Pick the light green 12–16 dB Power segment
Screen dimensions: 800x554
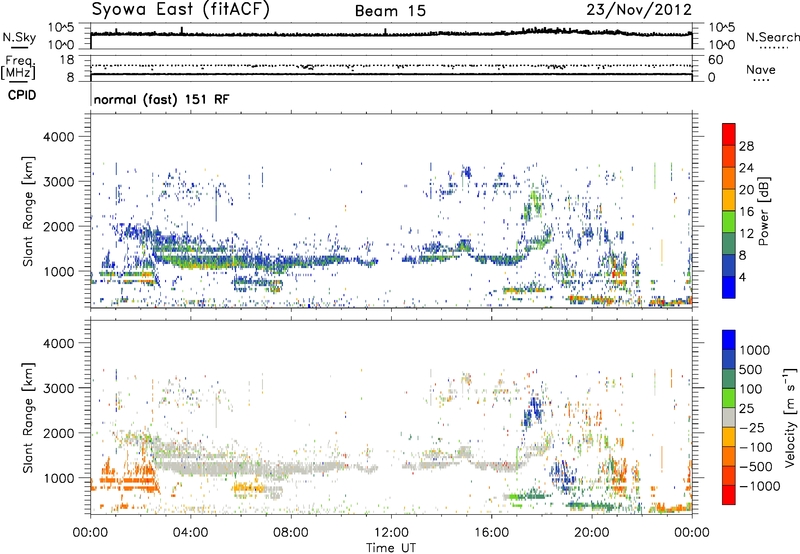(729, 222)
